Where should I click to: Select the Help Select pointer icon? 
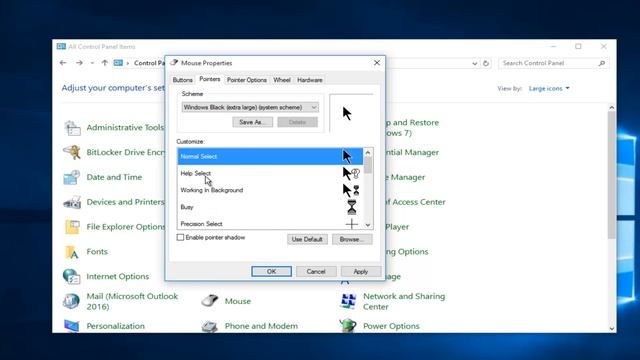(351, 173)
